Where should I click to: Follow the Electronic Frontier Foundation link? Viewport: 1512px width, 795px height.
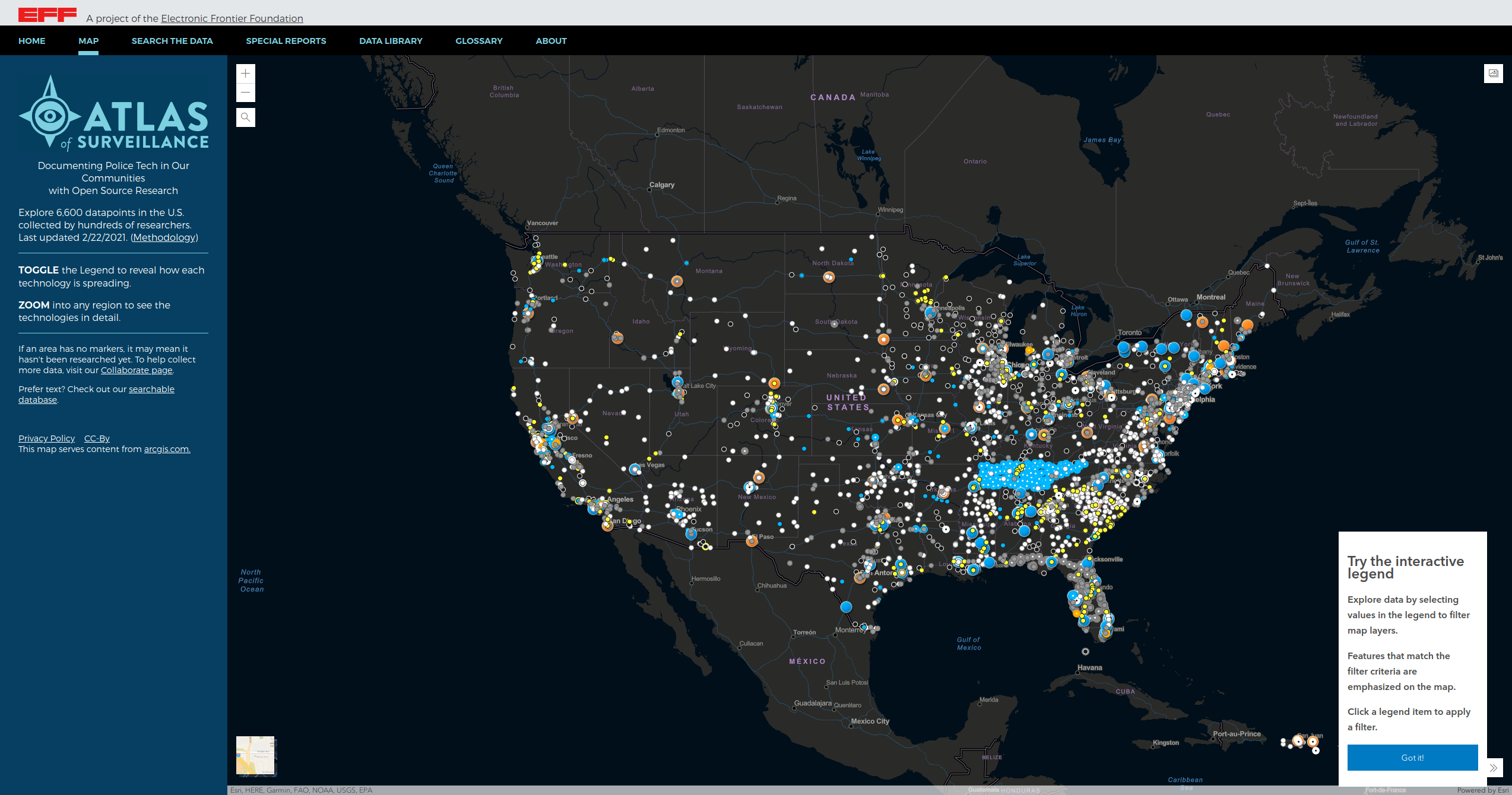232,18
